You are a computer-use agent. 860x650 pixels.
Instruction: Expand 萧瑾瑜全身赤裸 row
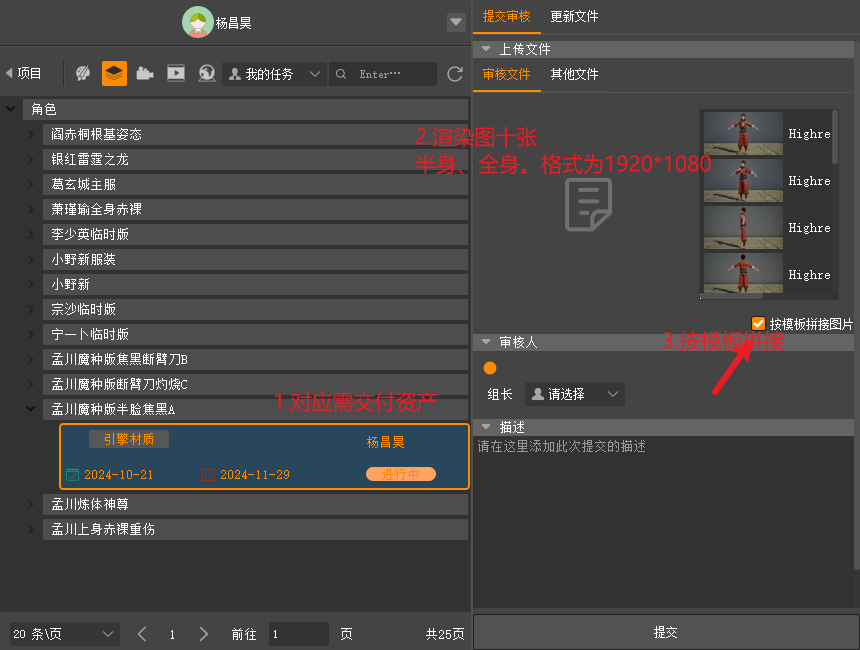(x=31, y=210)
